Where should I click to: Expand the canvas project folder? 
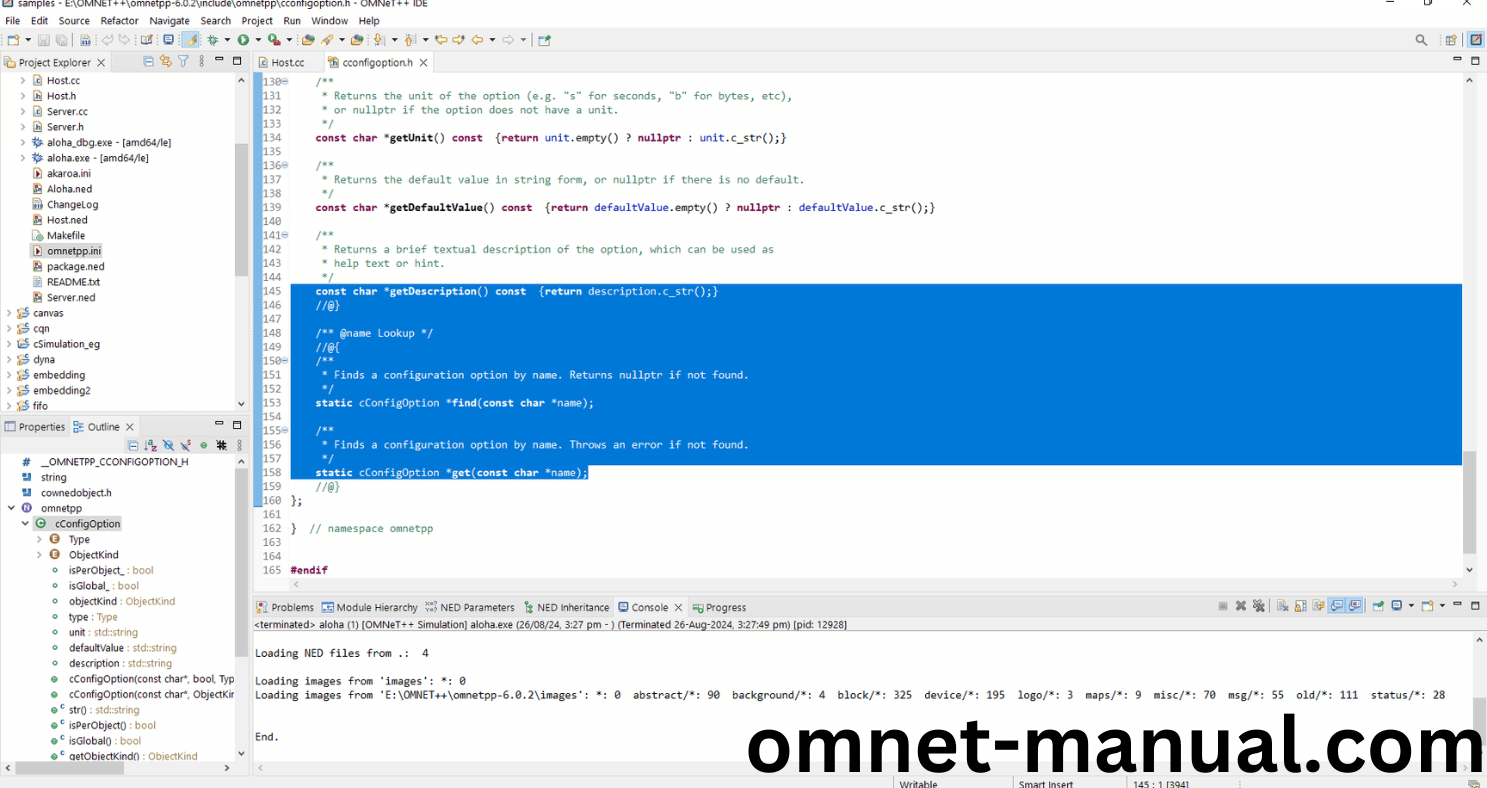9,313
